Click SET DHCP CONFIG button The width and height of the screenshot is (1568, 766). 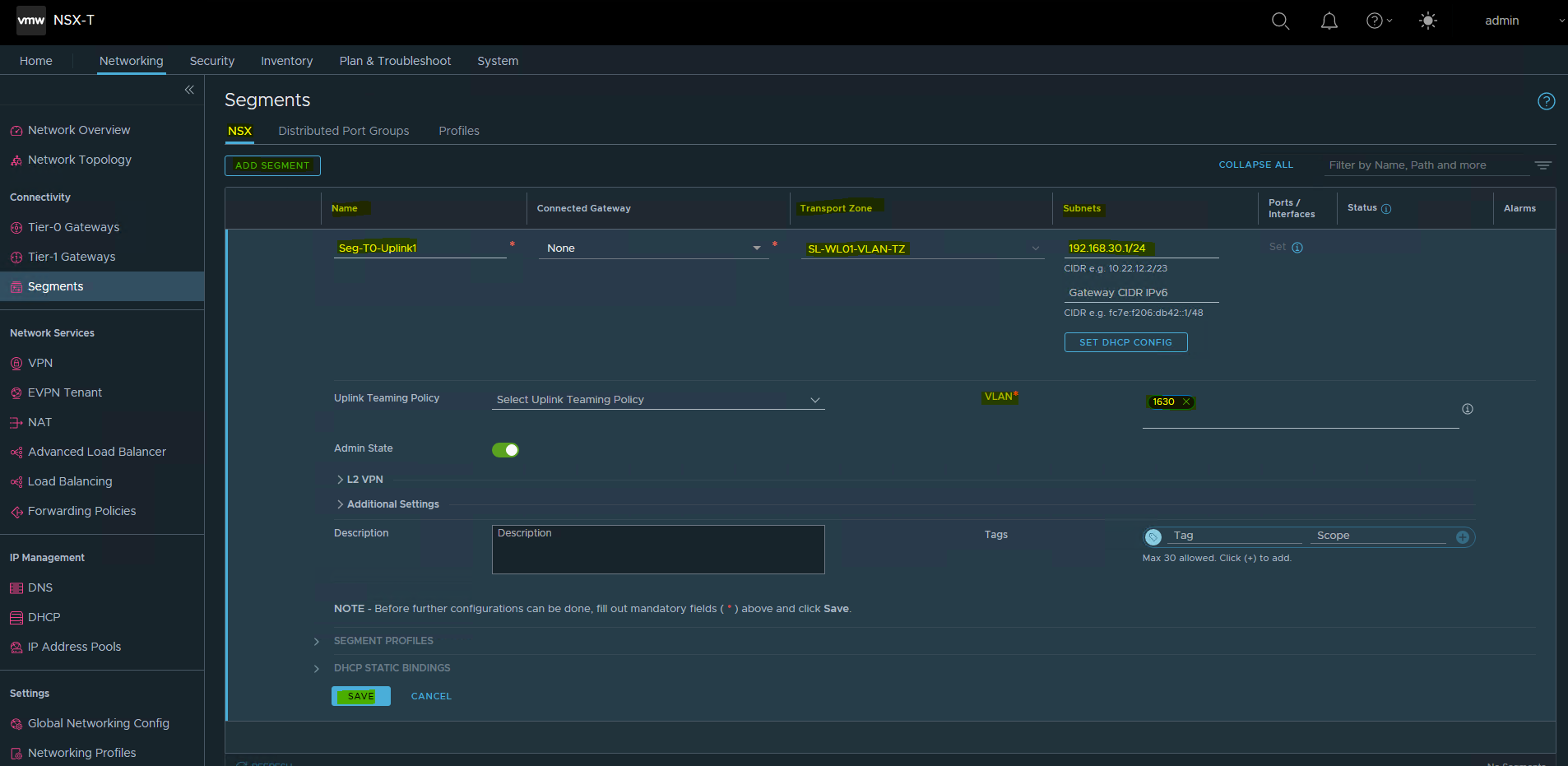(x=1126, y=342)
